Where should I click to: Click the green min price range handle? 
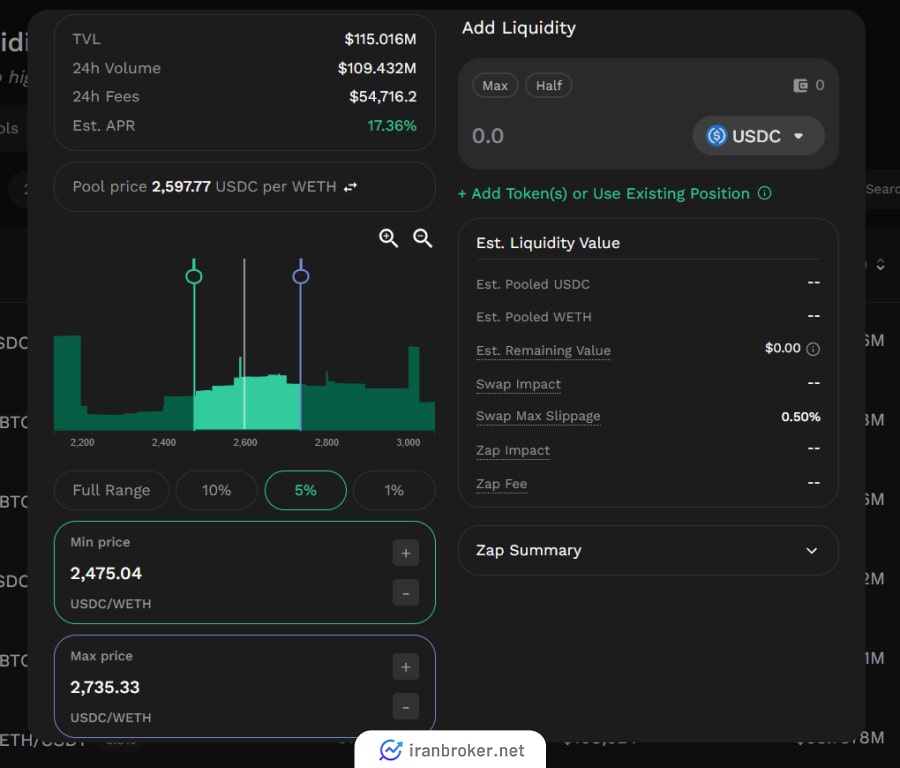pyautogui.click(x=194, y=276)
